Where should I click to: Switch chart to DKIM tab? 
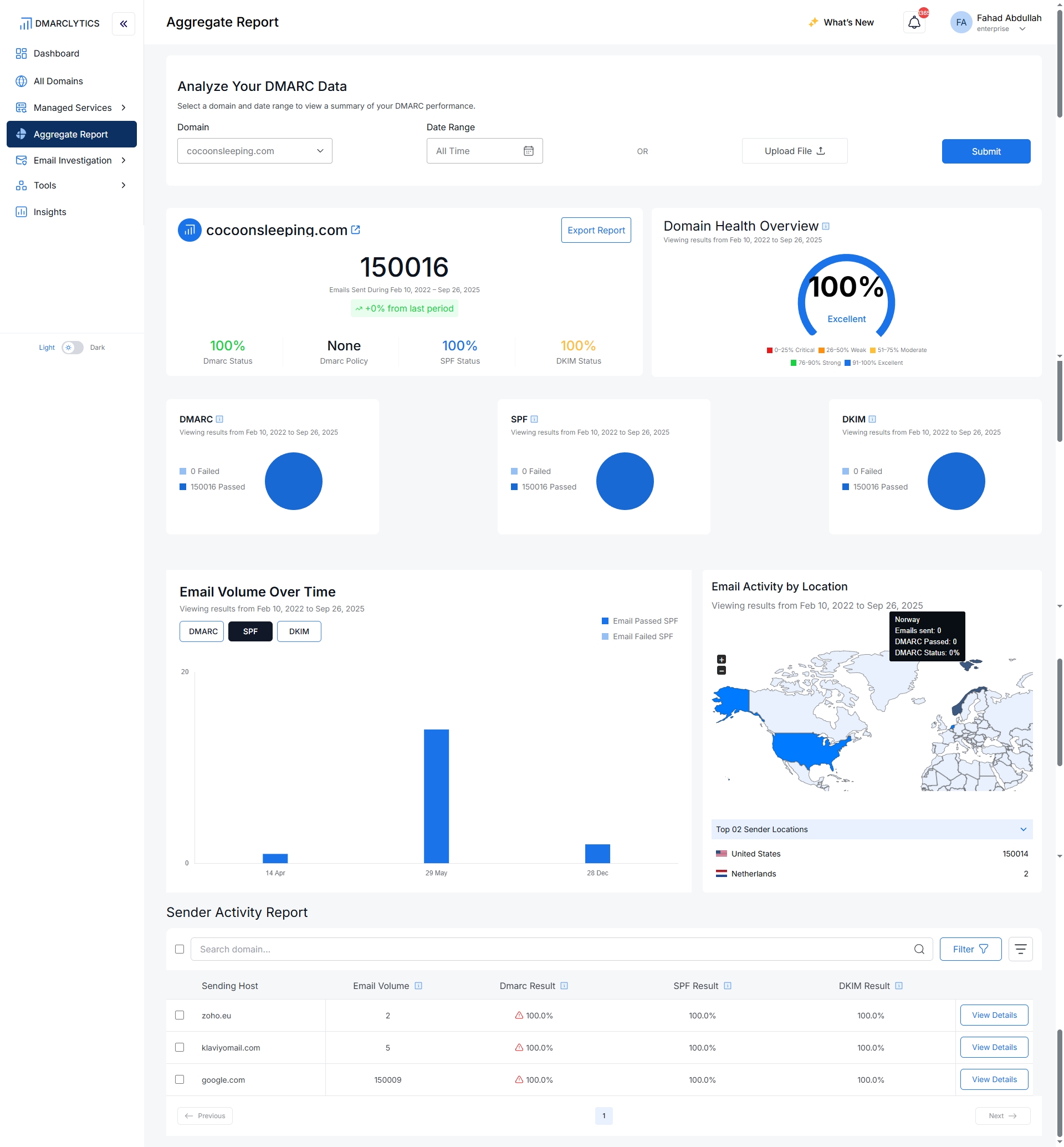click(299, 631)
